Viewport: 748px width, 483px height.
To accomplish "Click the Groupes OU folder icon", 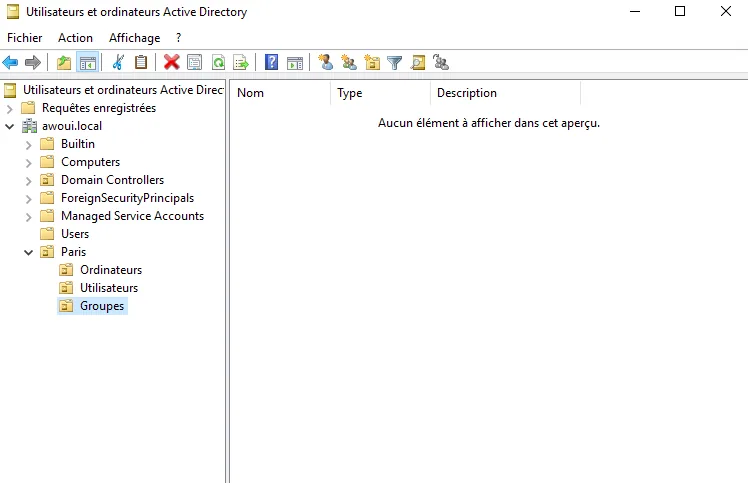I will (x=66, y=306).
